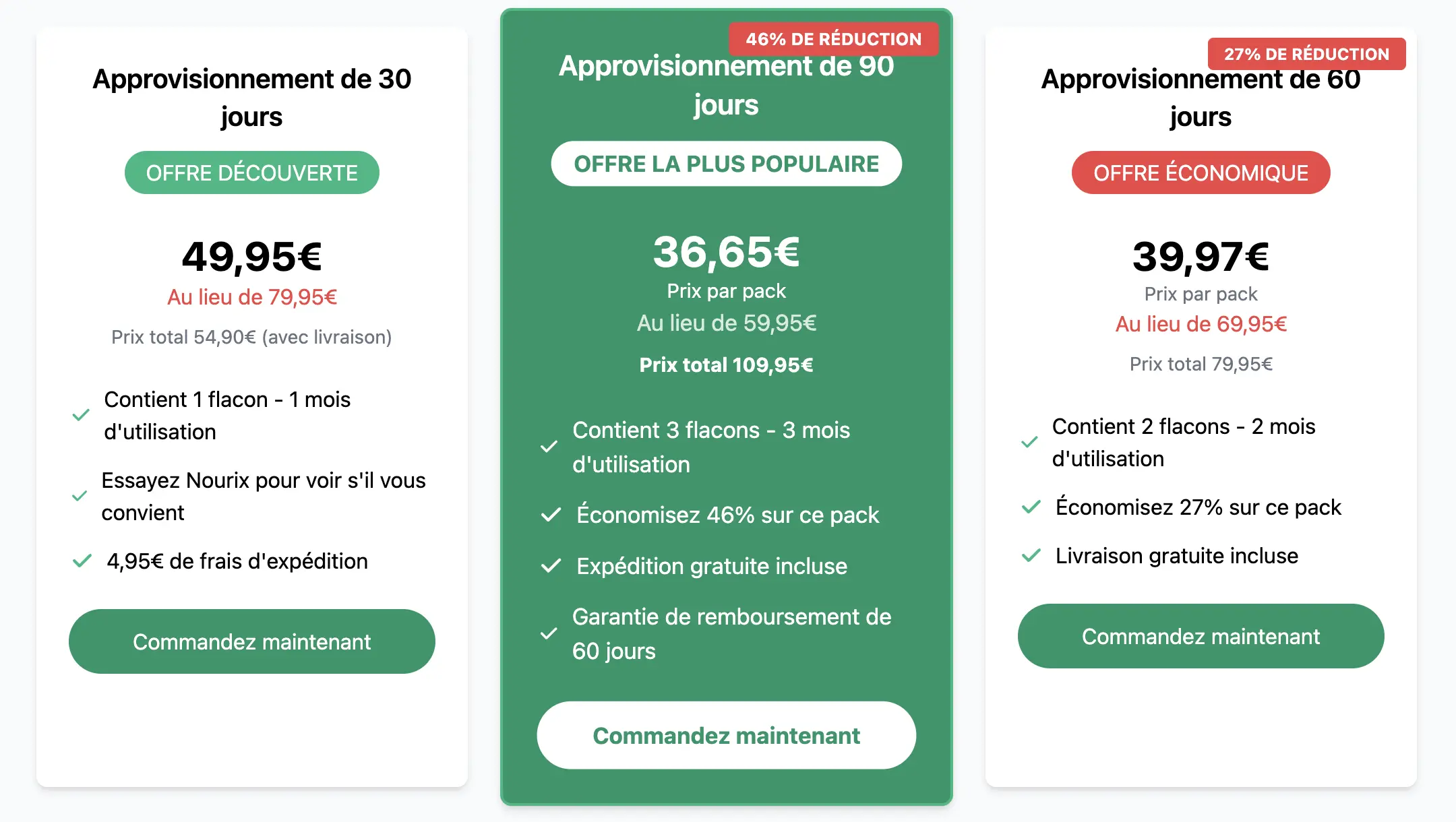Click the checkmark next to "Livraison gratuite incluse"

(1030, 557)
